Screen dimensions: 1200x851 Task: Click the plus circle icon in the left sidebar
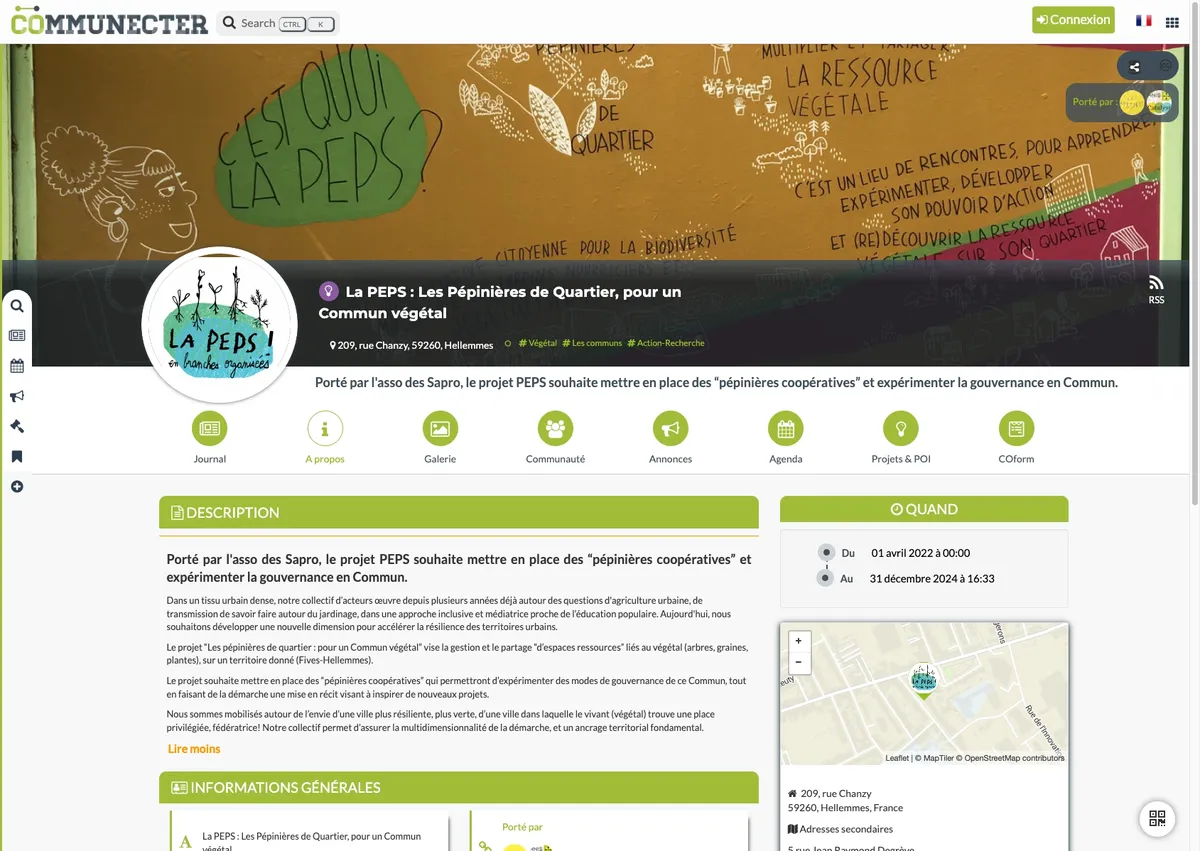click(17, 487)
